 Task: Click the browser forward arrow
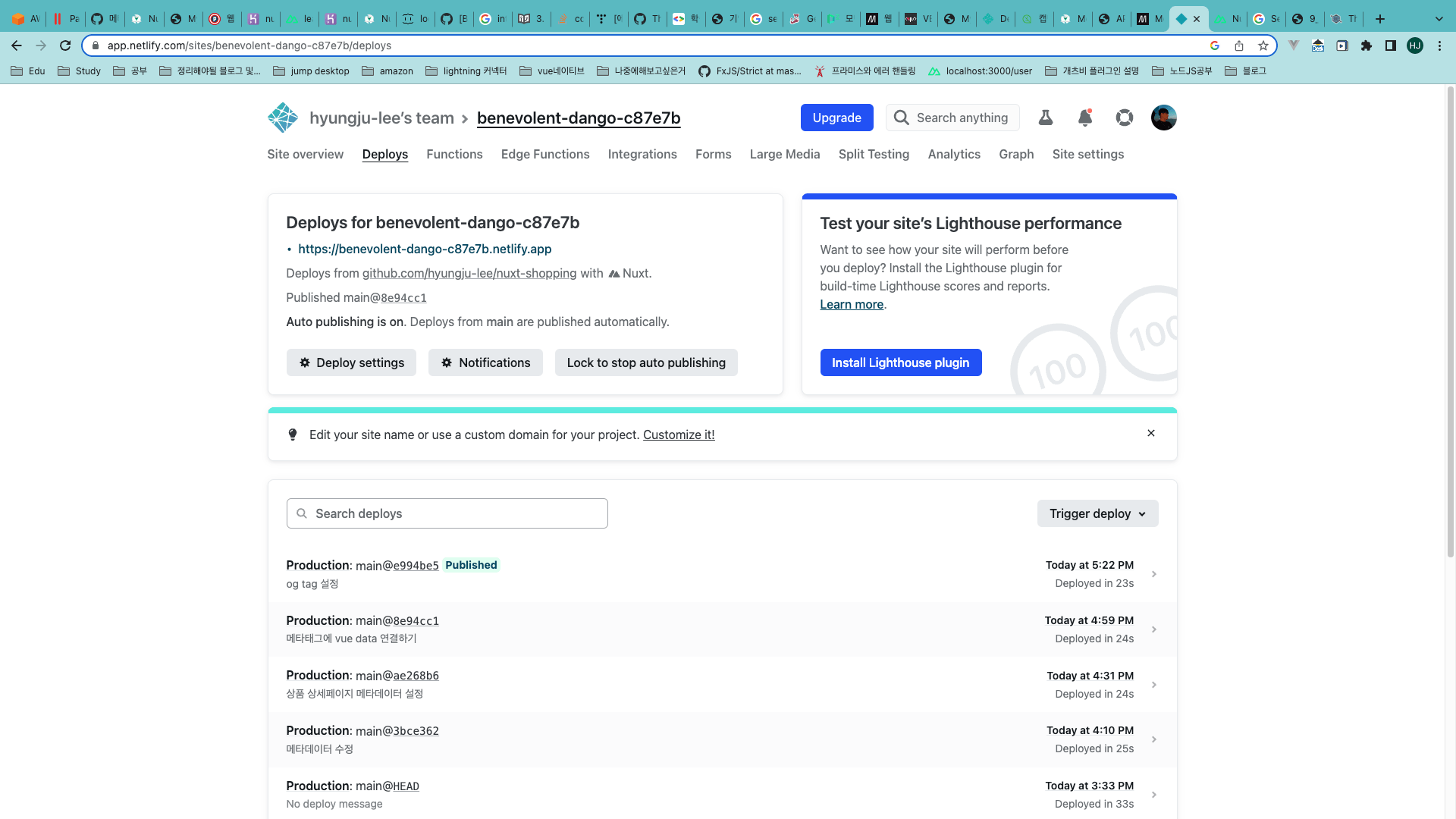(41, 45)
